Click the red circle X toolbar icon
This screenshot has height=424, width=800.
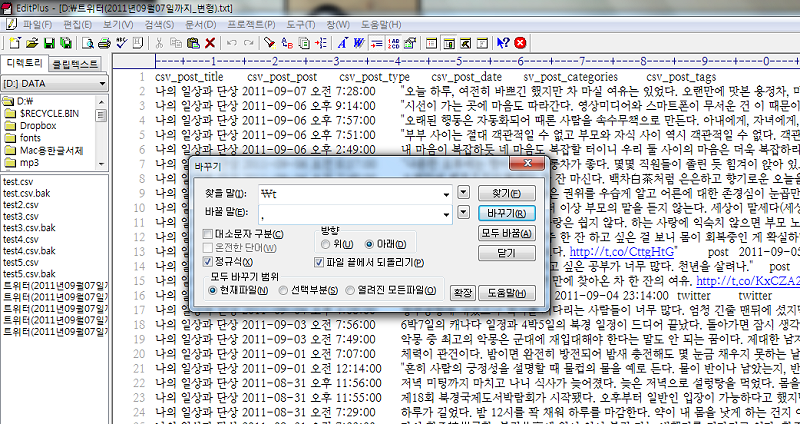pyautogui.click(x=520, y=43)
